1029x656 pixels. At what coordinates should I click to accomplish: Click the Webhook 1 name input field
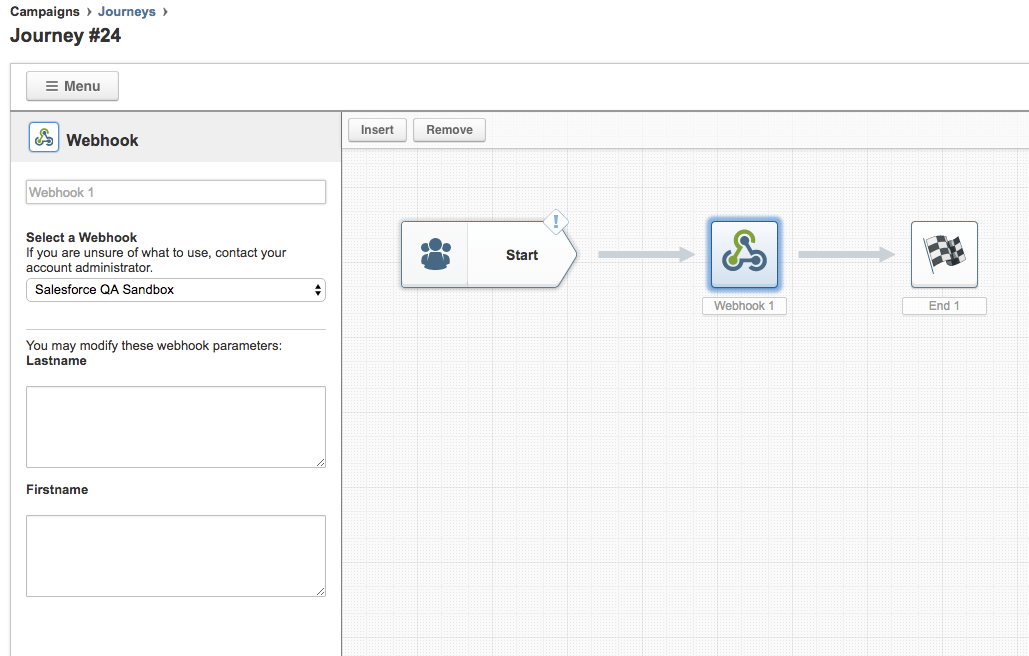click(x=175, y=191)
